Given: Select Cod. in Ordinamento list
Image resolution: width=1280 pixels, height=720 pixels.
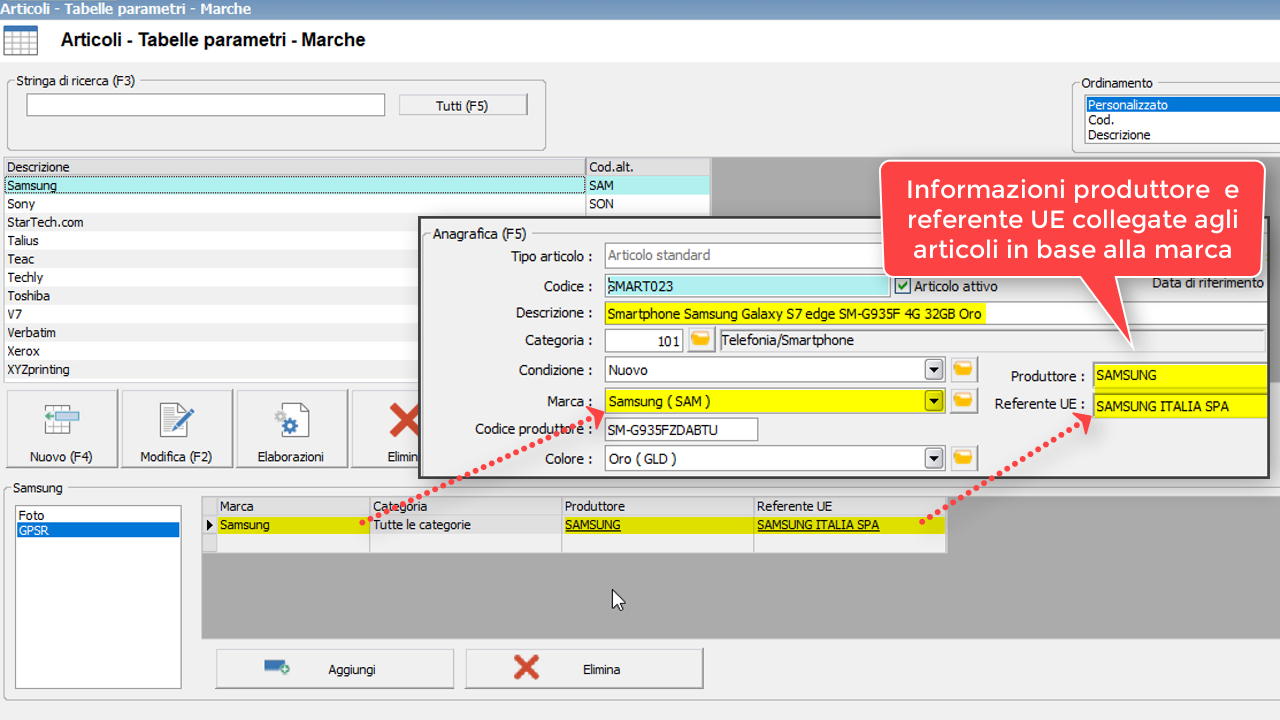Looking at the screenshot, I should point(1183,120).
